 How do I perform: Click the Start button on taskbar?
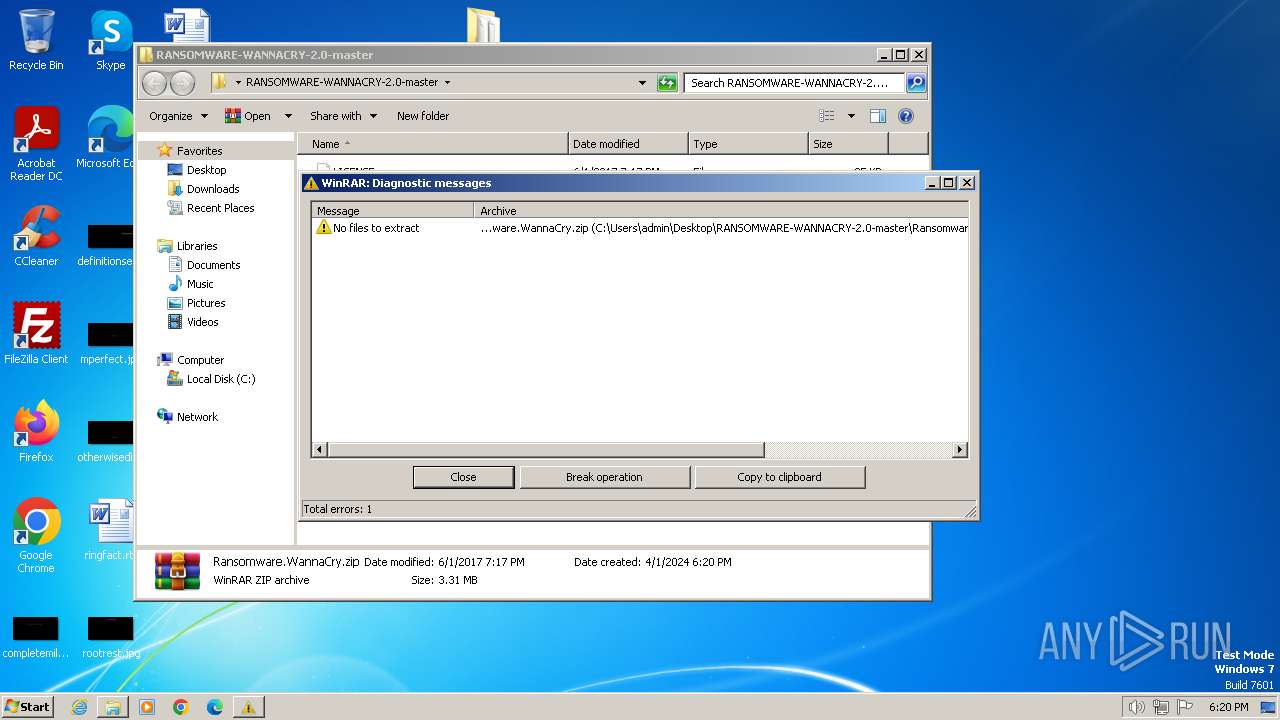[x=27, y=706]
